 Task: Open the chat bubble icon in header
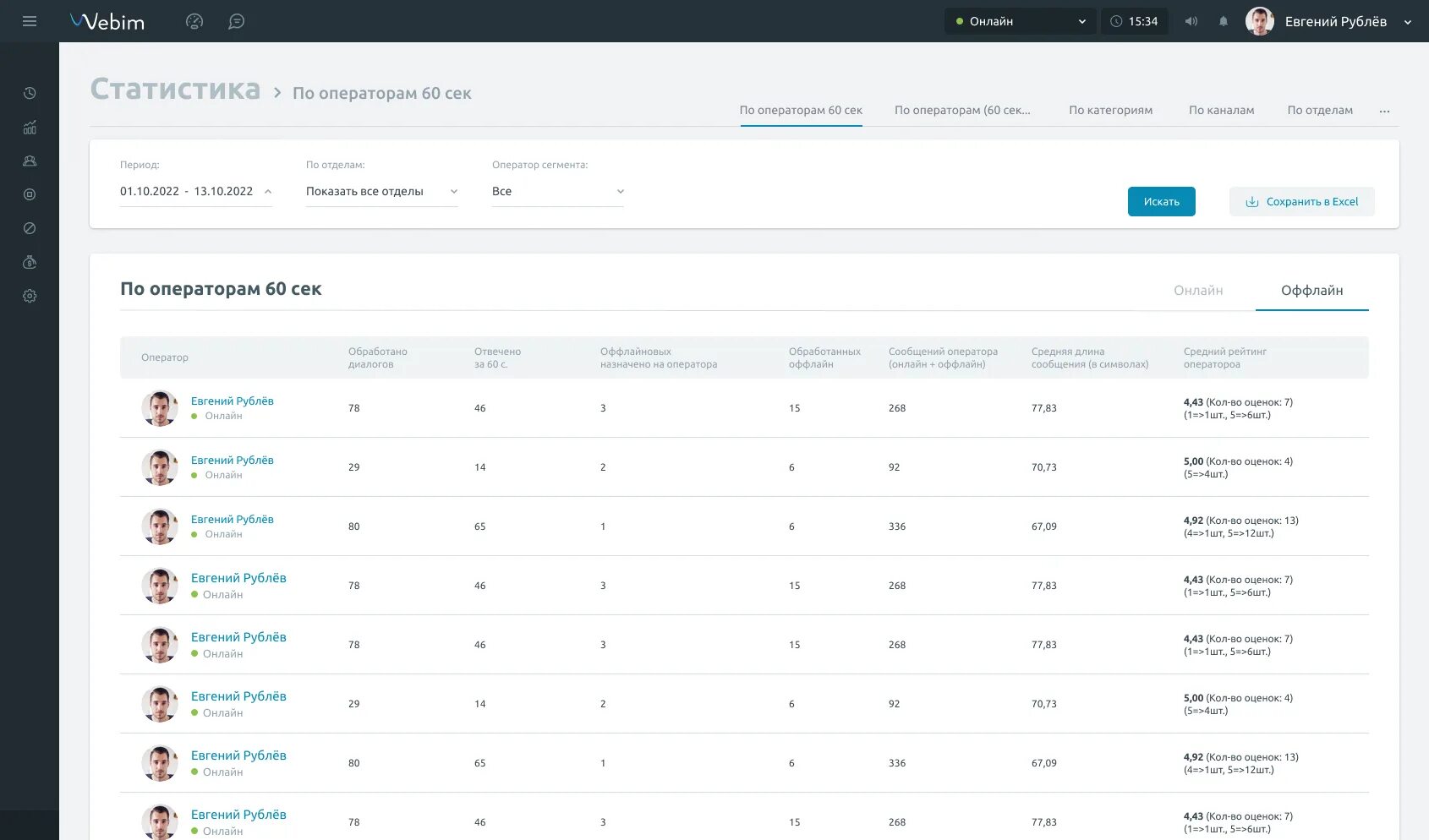237,21
